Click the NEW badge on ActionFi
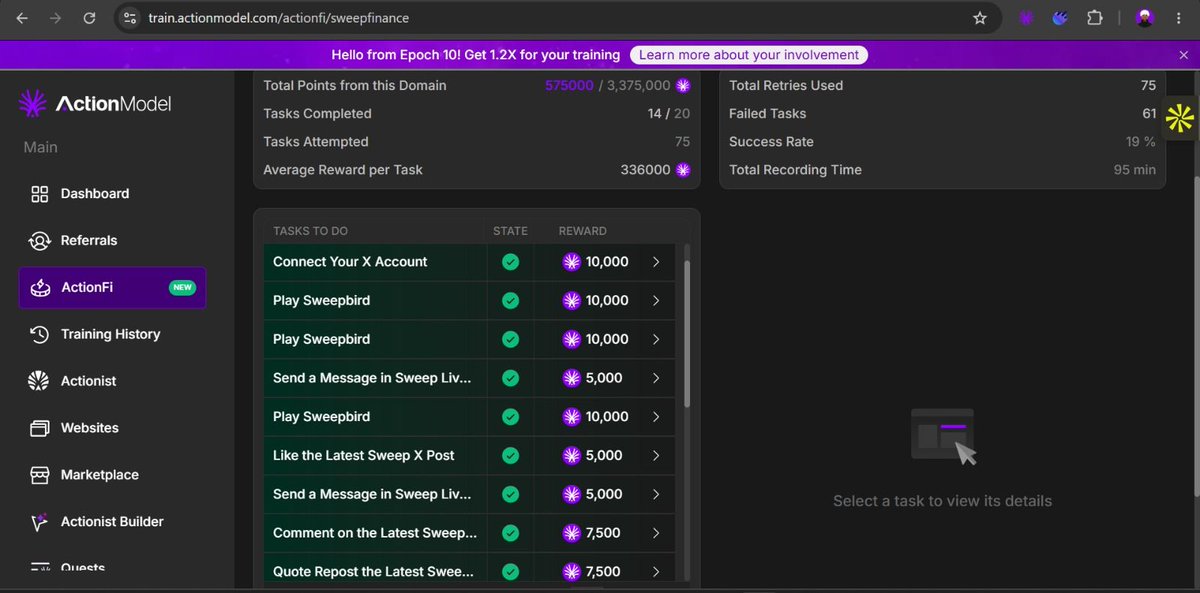Image resolution: width=1200 pixels, height=593 pixels. (182, 288)
